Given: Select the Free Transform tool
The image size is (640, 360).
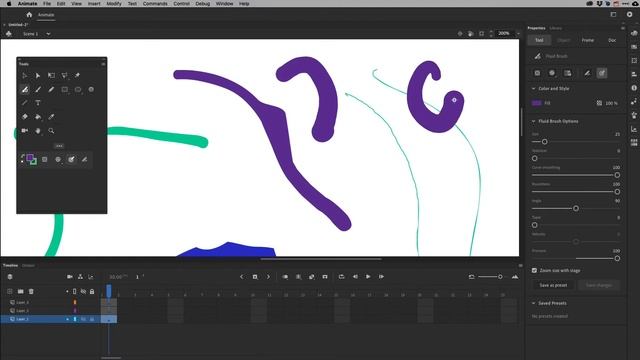Looking at the screenshot, I should 51,76.
